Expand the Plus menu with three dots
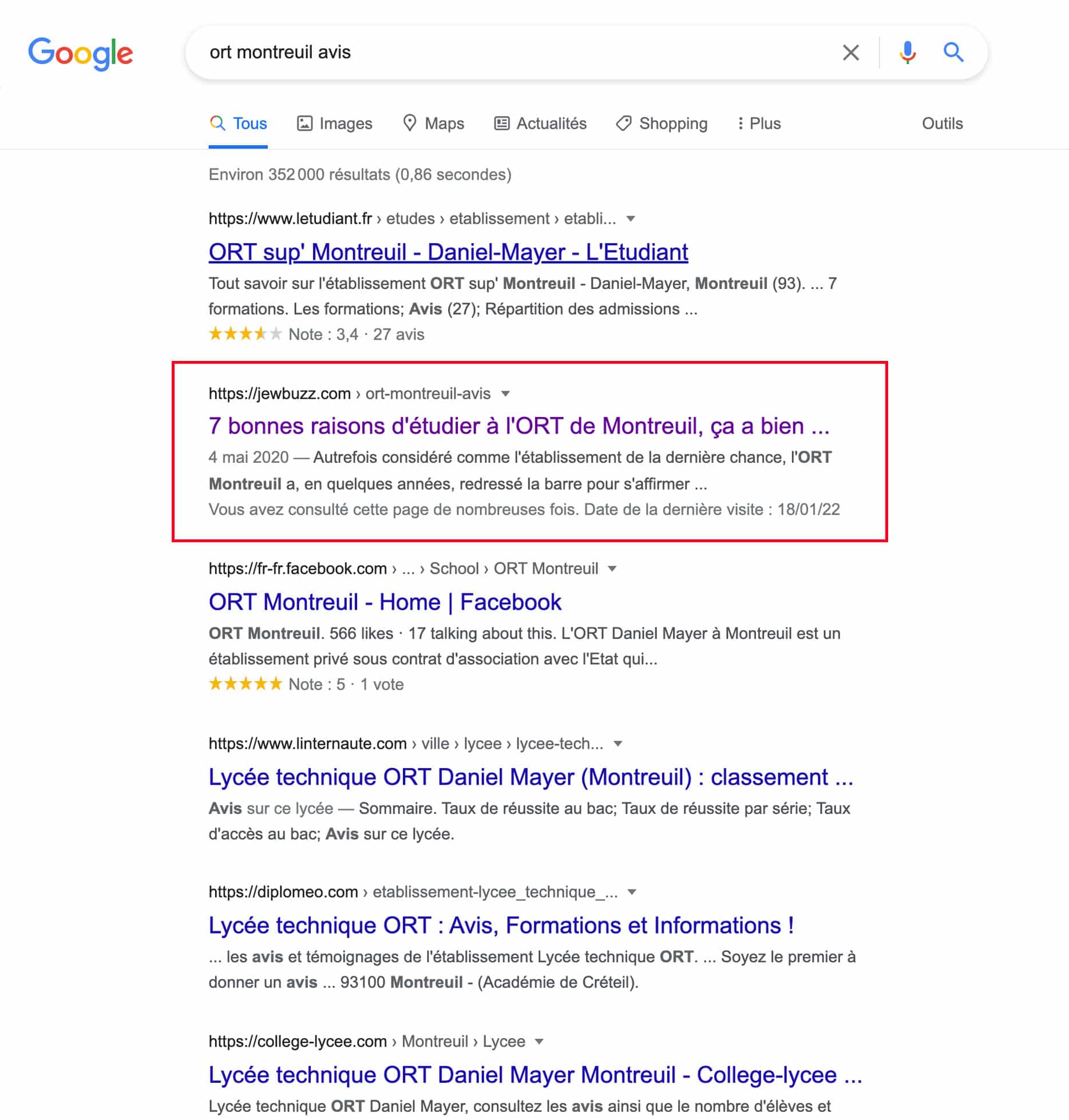Viewport: 1069px width, 1120px height. [759, 124]
